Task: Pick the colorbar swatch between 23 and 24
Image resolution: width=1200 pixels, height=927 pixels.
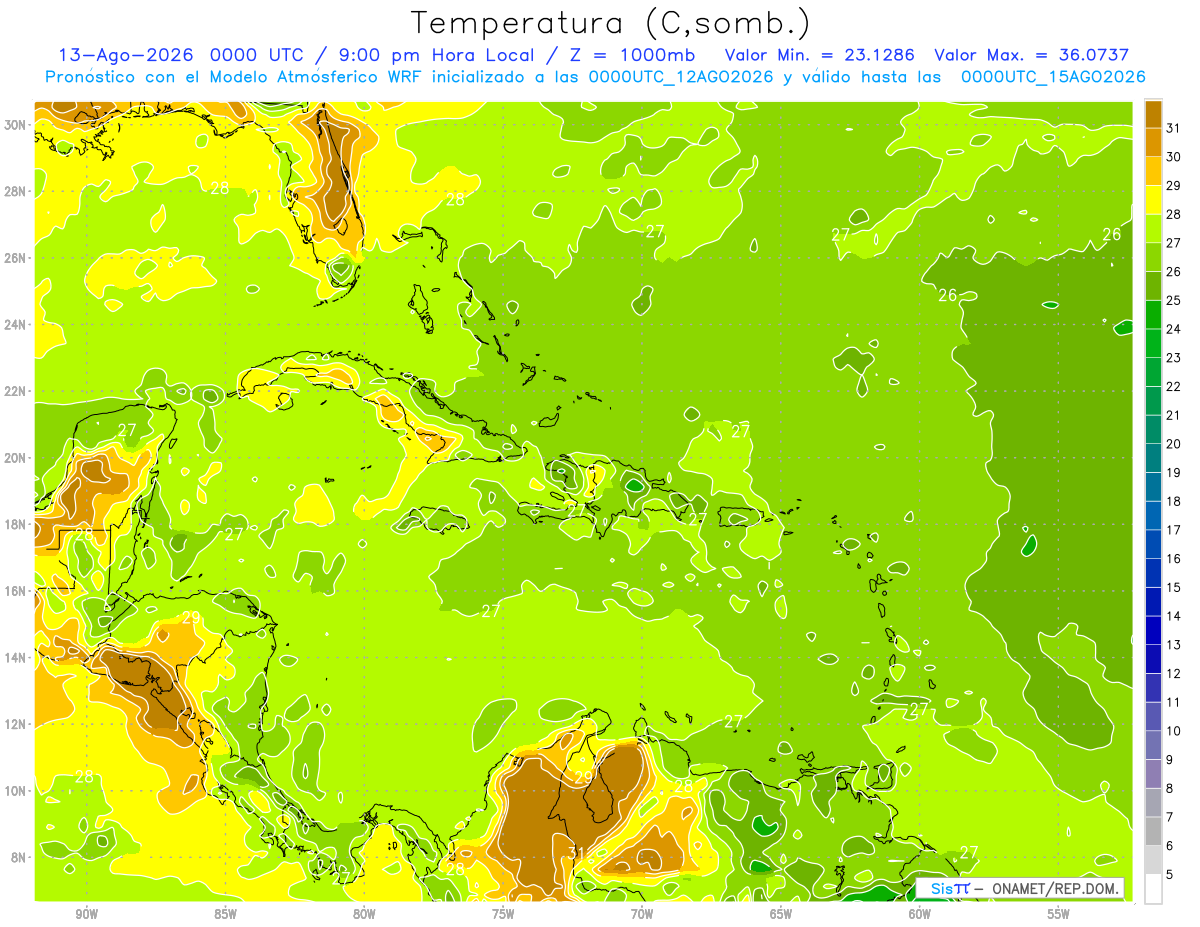Action: point(1154,344)
